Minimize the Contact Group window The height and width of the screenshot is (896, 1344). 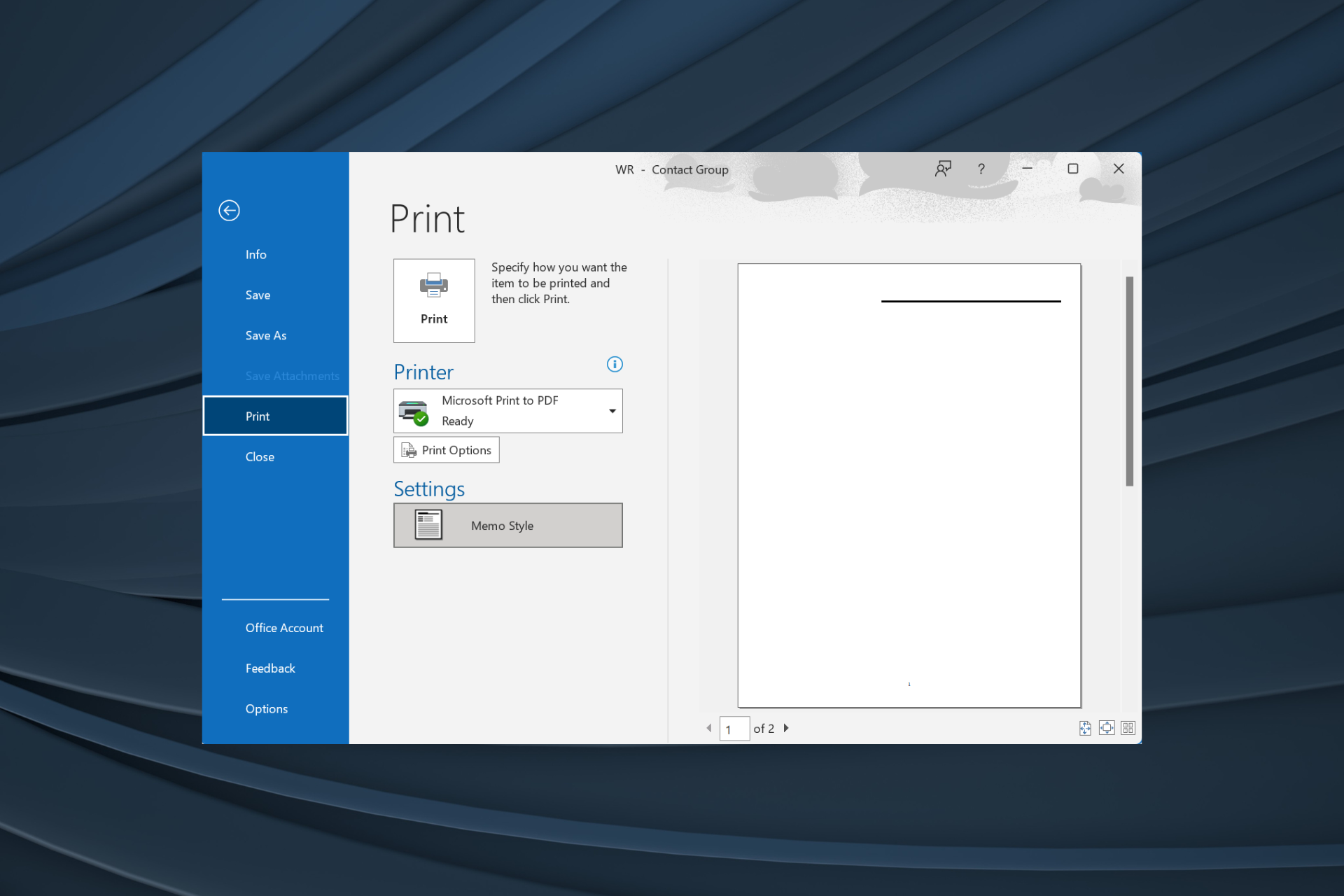1027,169
